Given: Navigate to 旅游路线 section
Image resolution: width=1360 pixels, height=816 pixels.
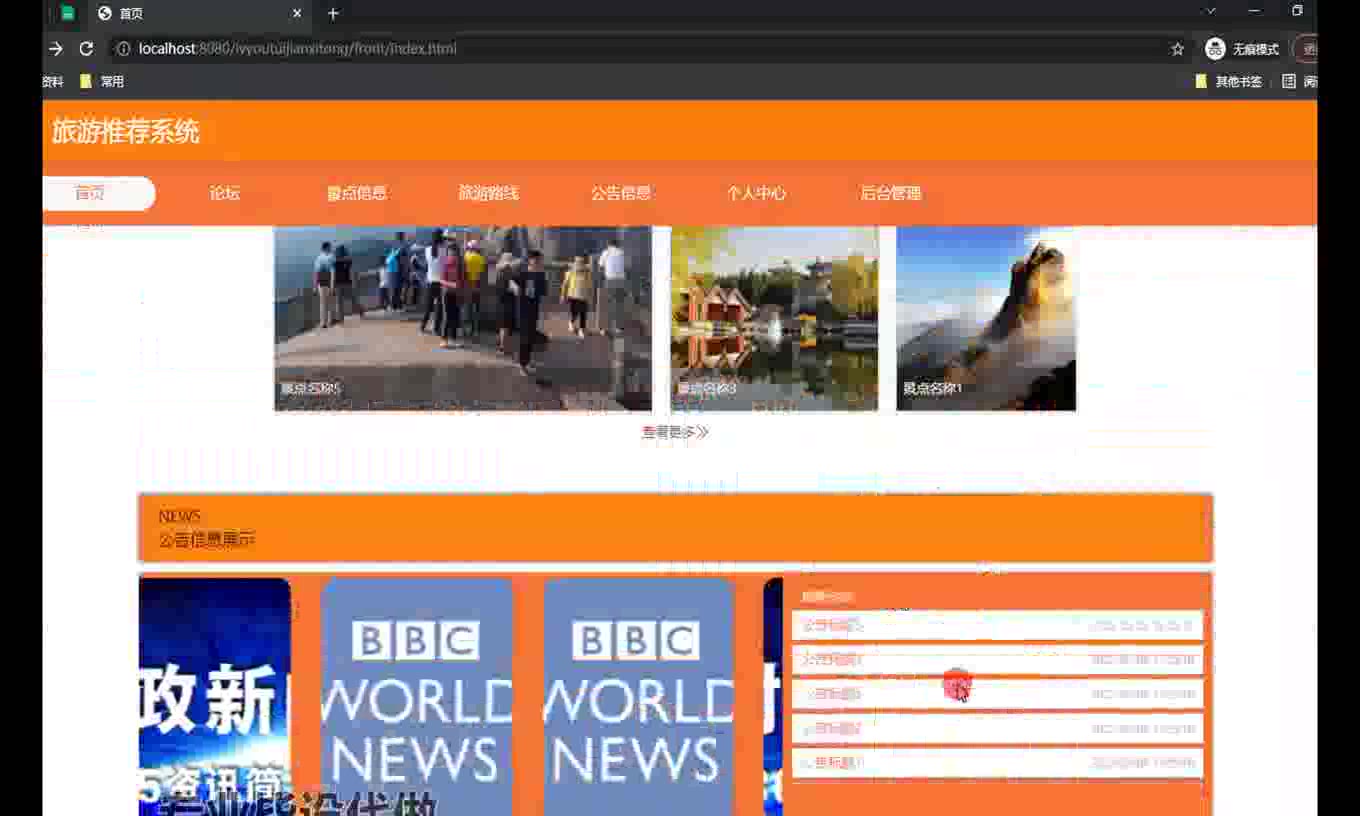Looking at the screenshot, I should 489,193.
